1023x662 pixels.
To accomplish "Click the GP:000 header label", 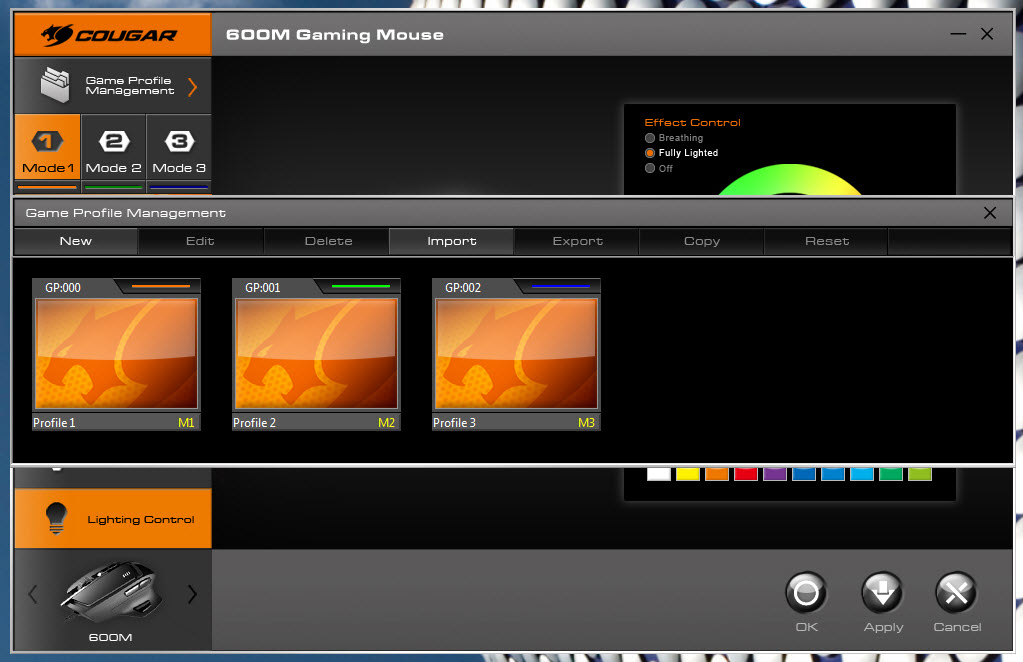I will (x=63, y=288).
